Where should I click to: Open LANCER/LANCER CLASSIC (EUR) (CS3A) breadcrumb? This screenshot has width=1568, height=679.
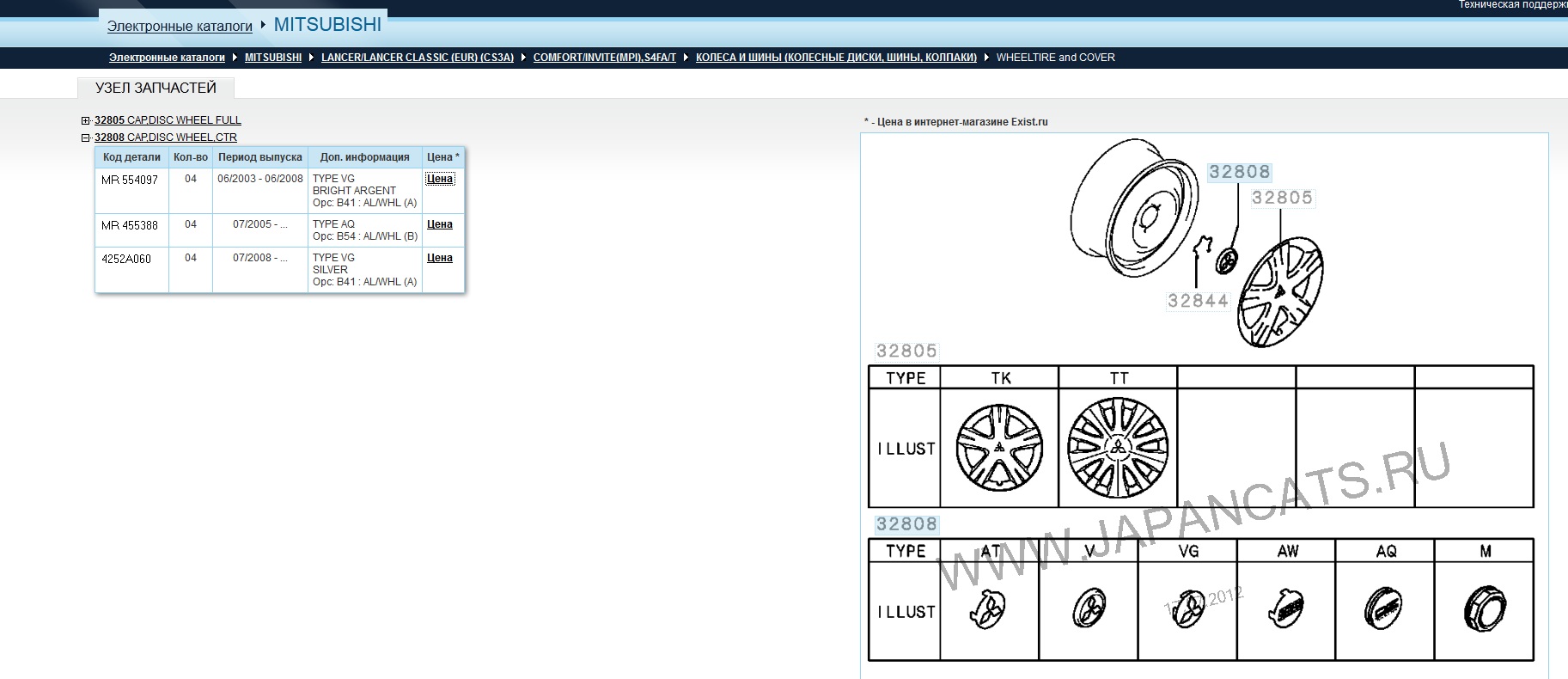[418, 58]
